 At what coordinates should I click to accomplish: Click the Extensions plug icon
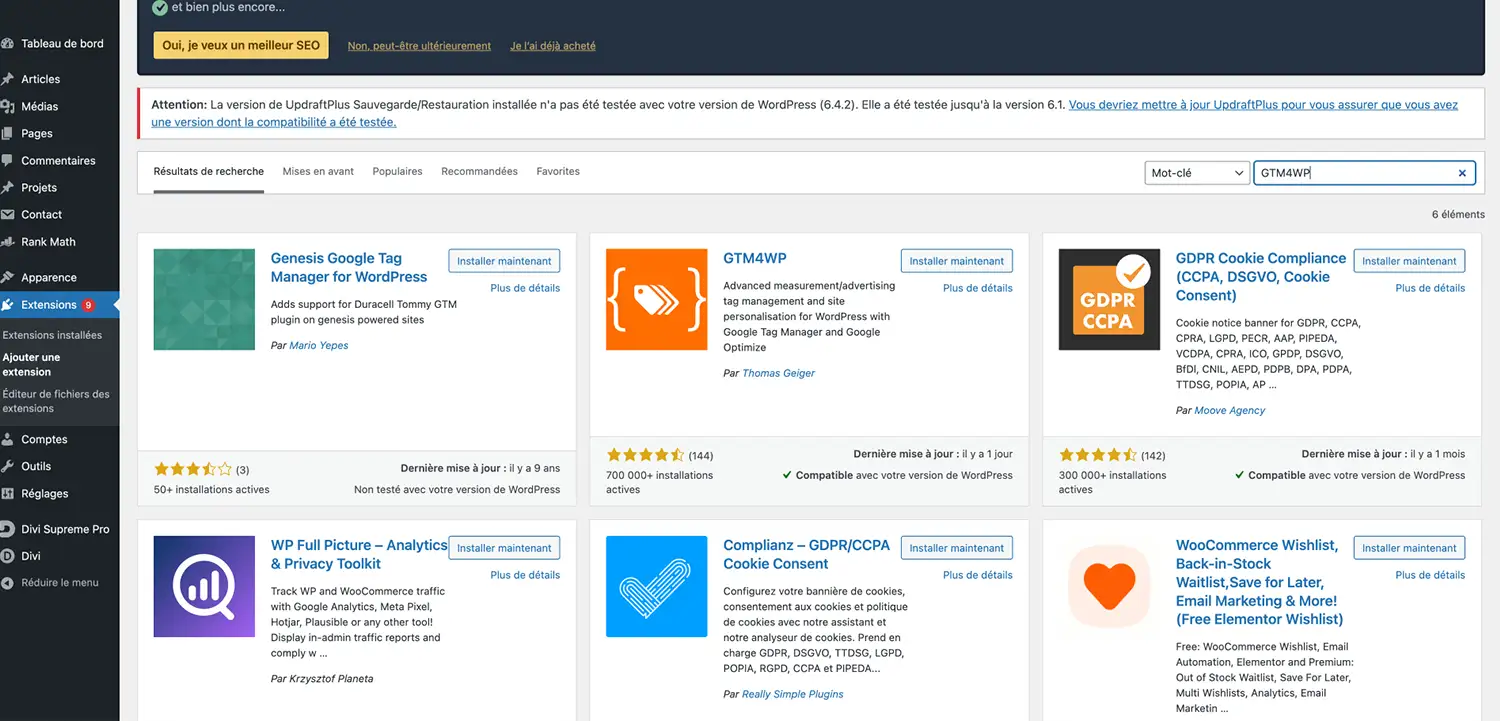[8, 305]
